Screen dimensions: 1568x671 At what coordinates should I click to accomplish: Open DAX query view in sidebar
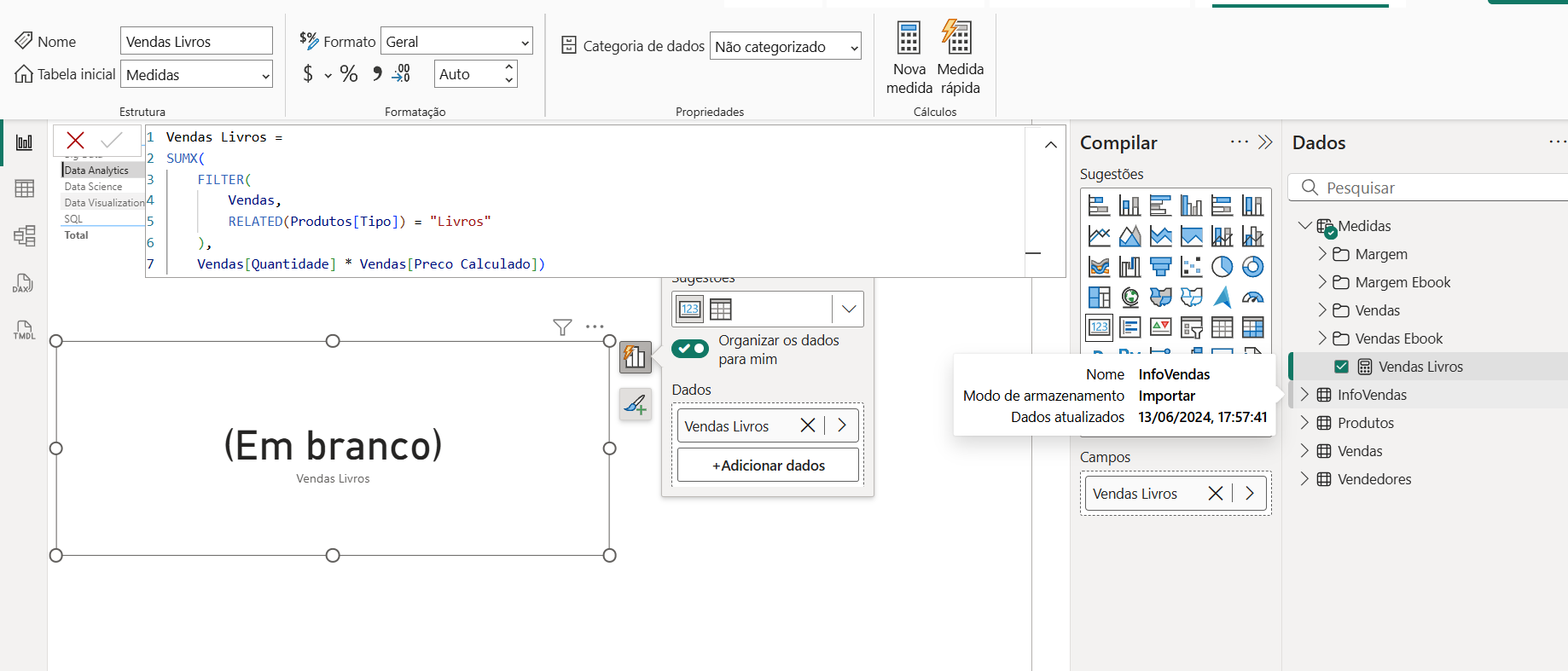[x=24, y=283]
